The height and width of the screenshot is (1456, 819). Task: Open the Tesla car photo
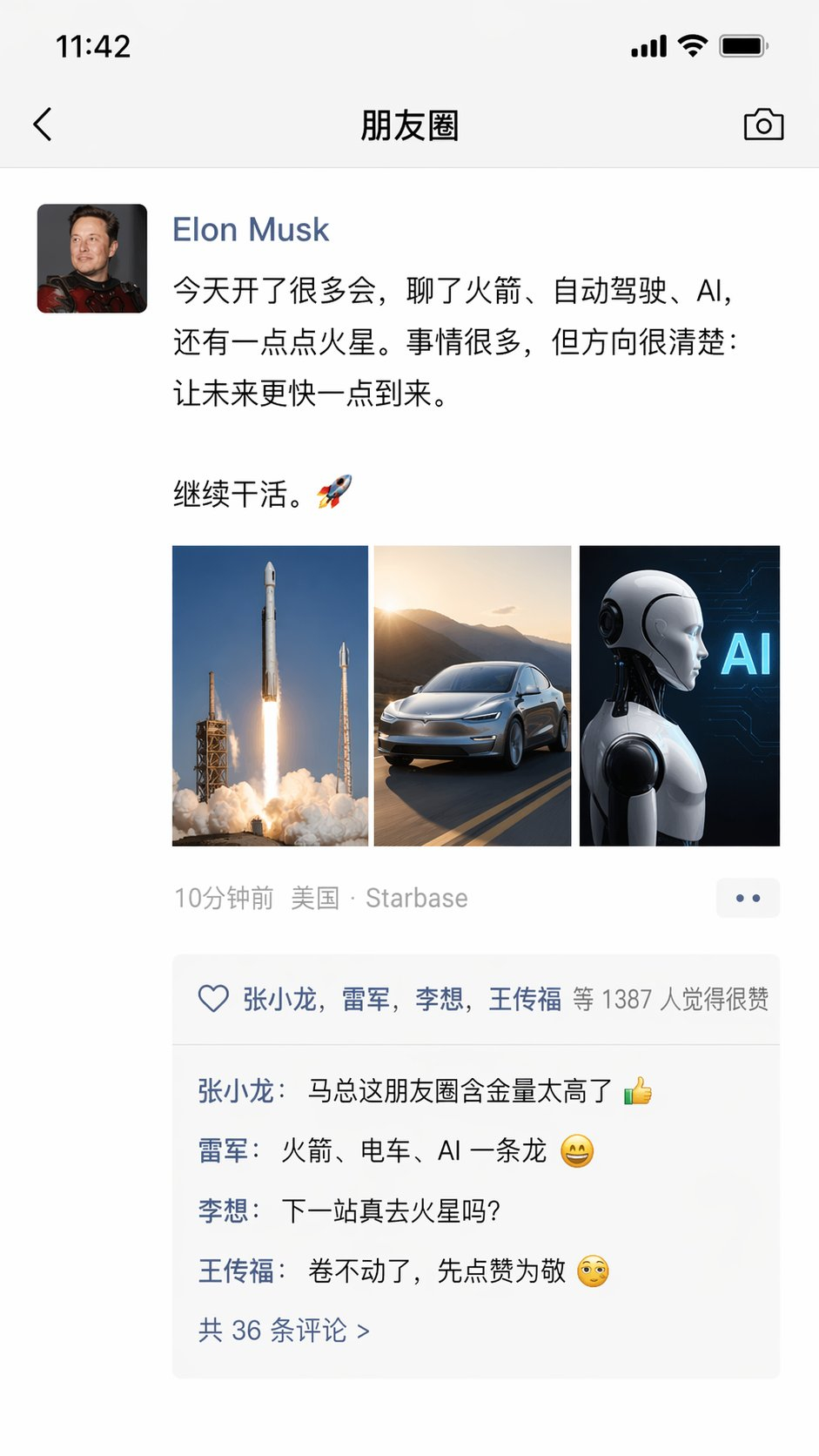tap(473, 696)
